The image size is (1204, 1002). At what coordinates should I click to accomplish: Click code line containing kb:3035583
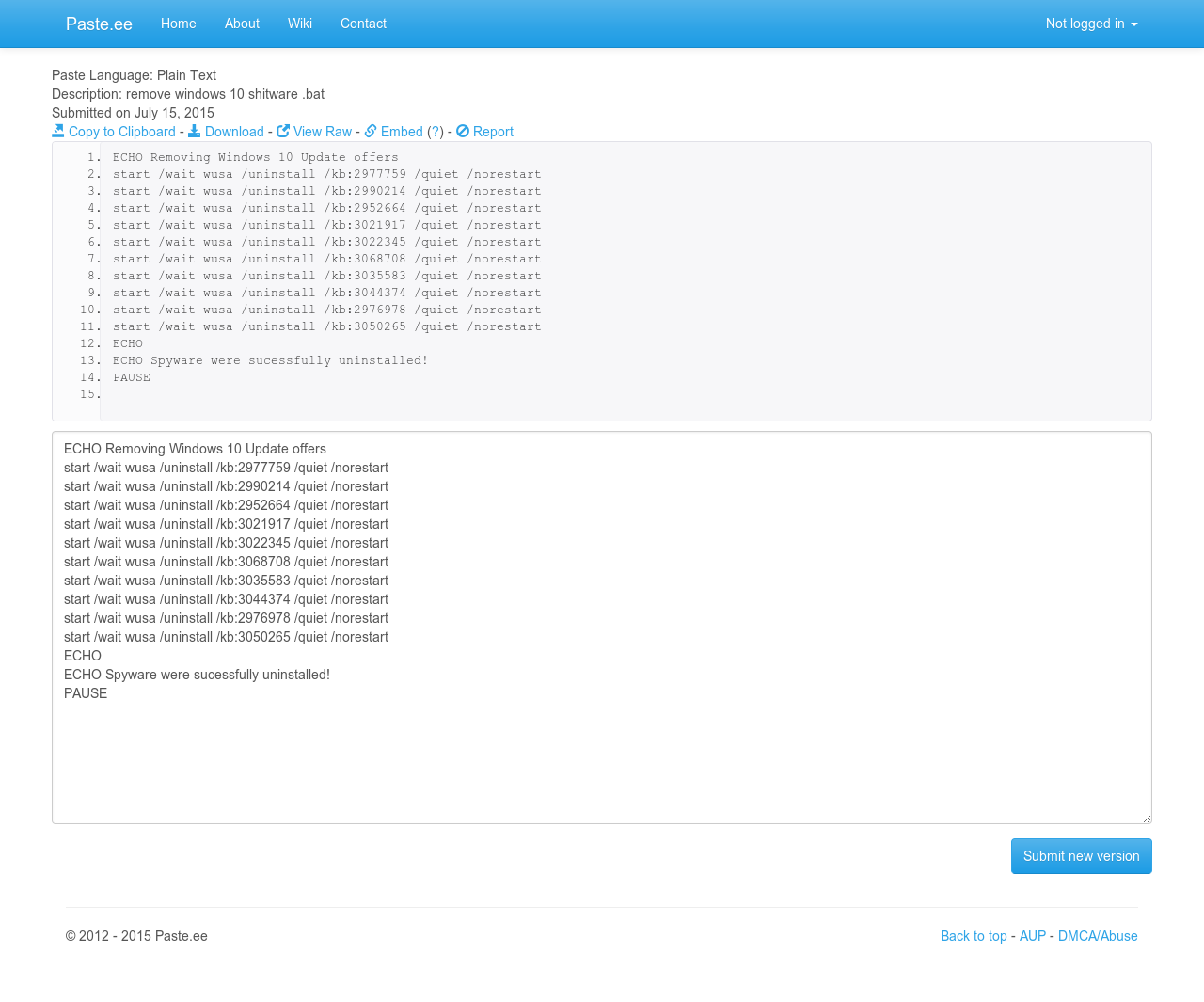click(x=327, y=276)
